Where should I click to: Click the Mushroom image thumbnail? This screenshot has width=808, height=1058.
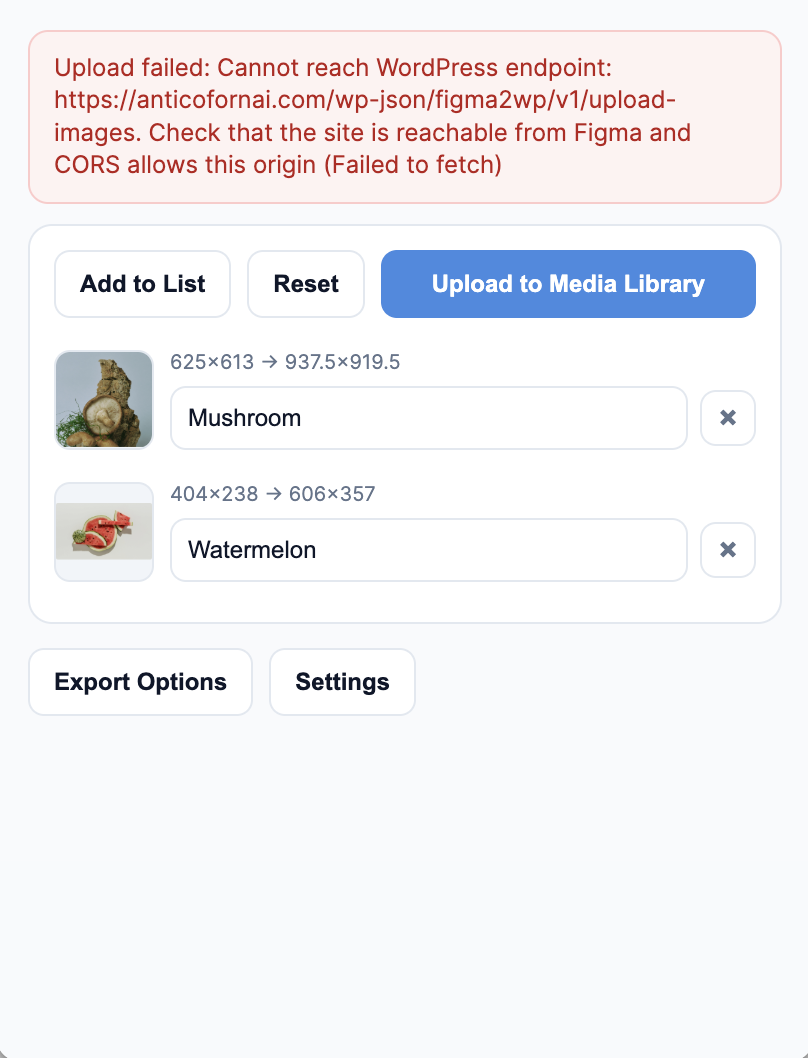coord(104,399)
